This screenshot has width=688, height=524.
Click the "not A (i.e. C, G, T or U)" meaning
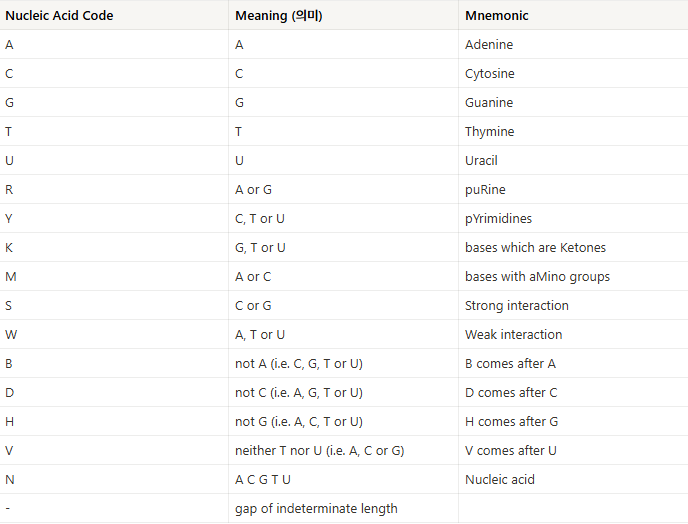[299, 364]
